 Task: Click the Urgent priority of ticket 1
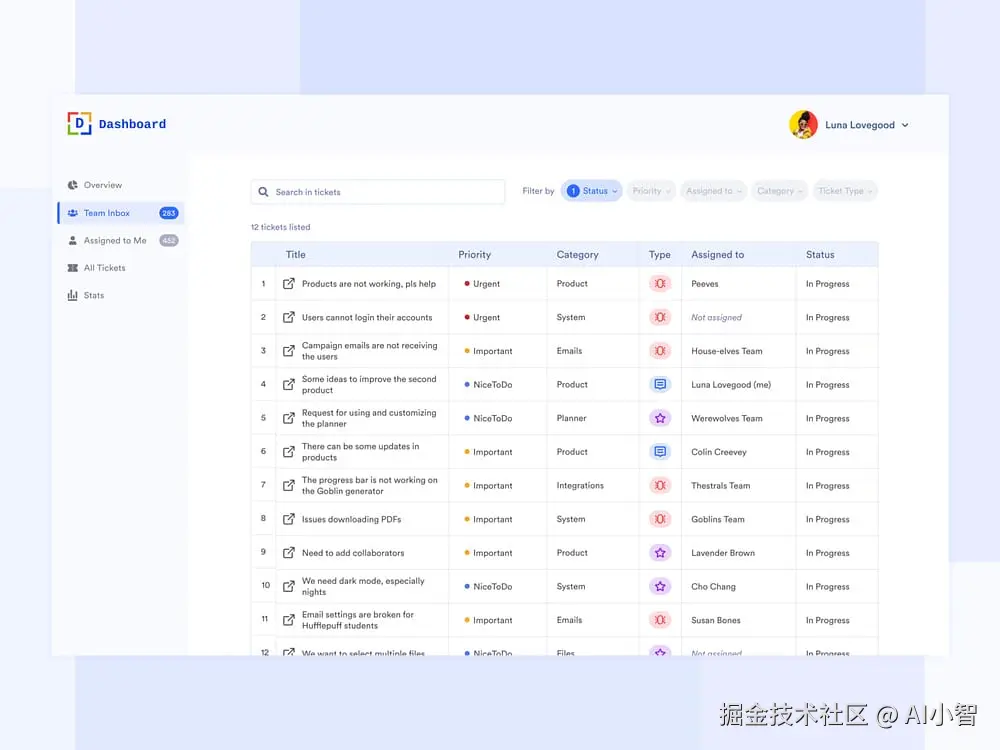point(482,284)
